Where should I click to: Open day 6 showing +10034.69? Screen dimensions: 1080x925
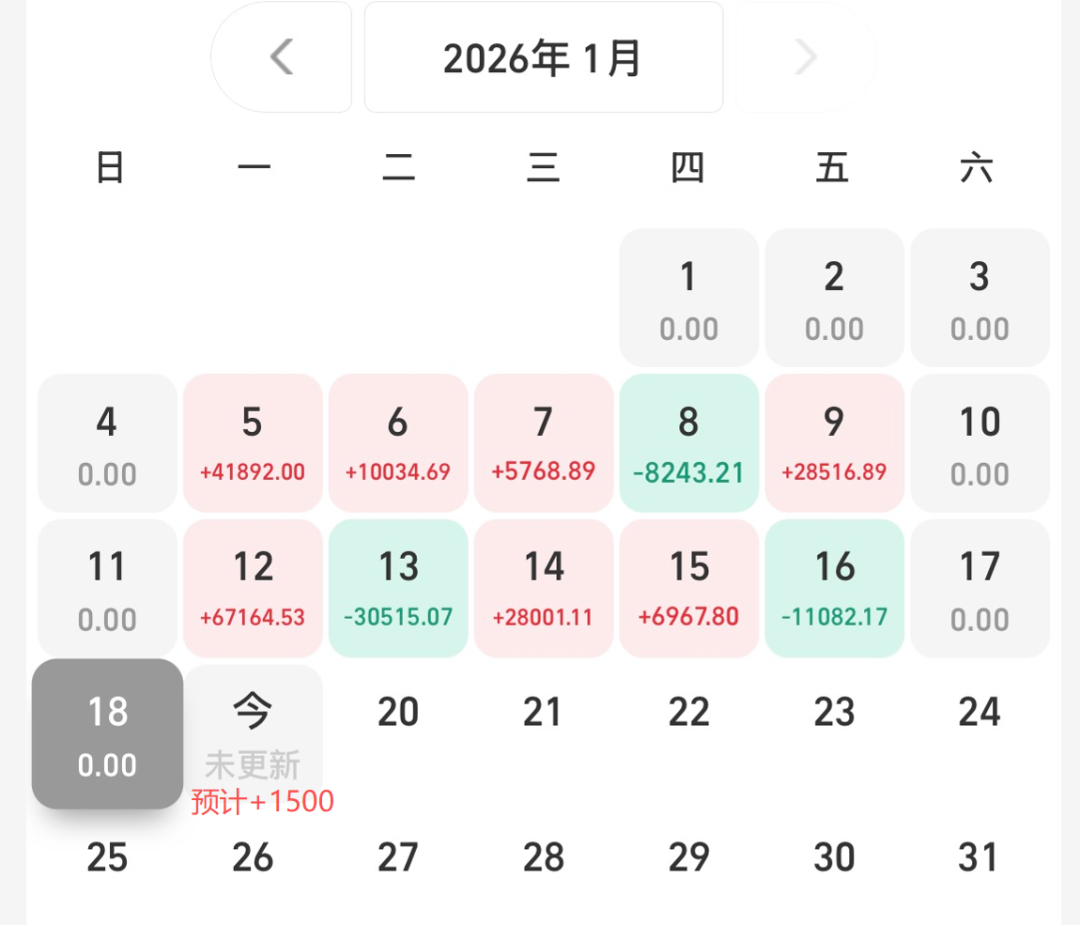tap(398, 443)
